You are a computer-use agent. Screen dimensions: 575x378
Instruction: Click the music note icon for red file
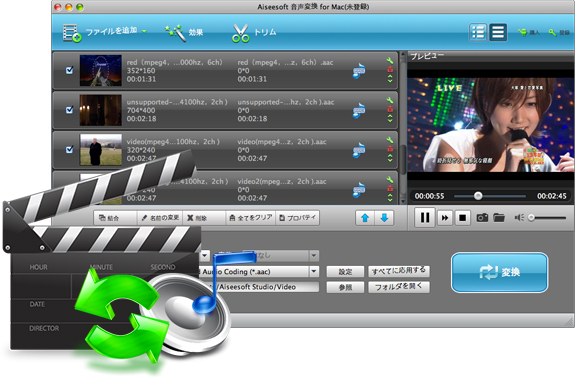pos(359,70)
